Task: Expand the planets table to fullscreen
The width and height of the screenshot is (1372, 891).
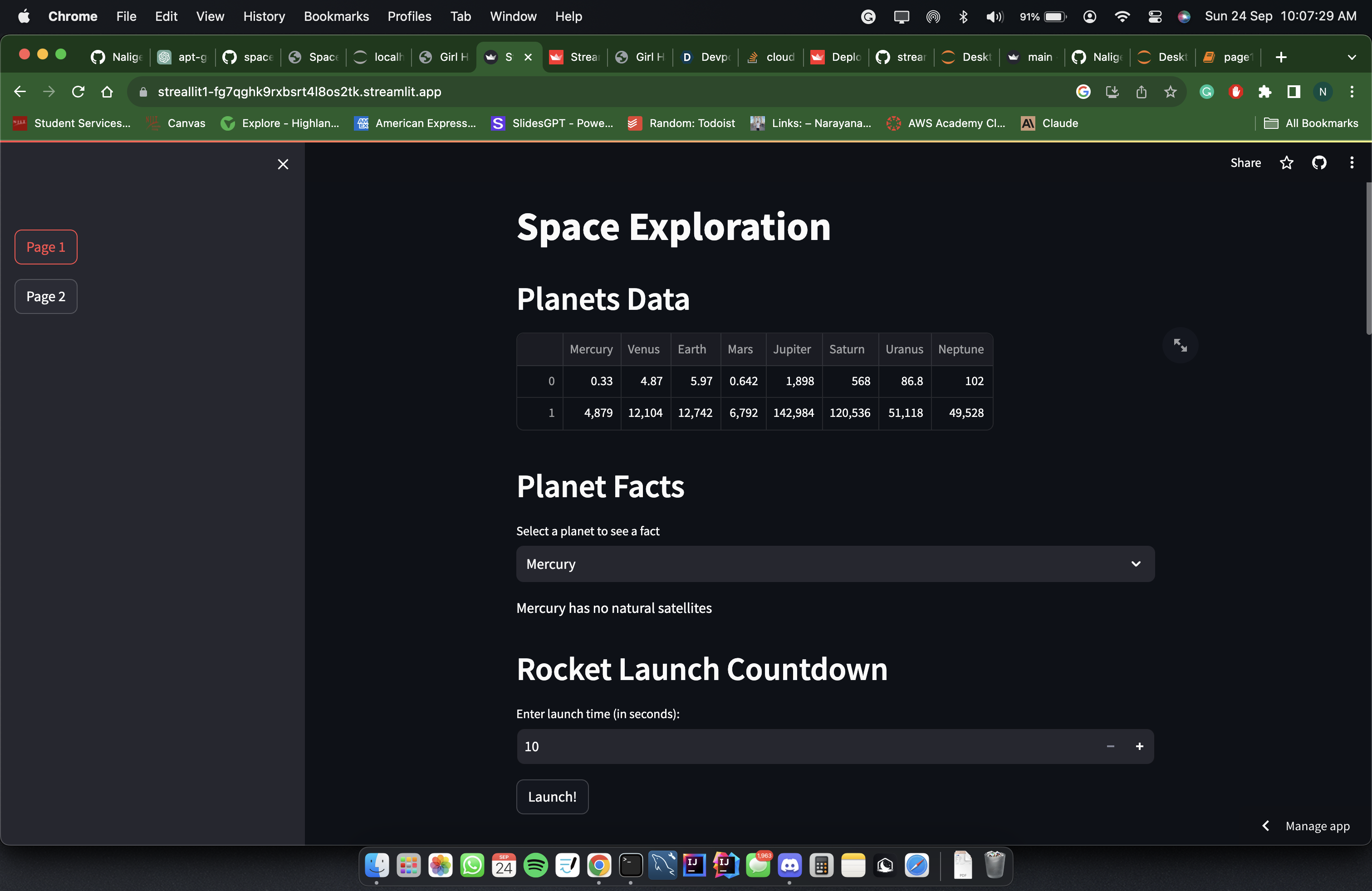Action: [x=1181, y=345]
